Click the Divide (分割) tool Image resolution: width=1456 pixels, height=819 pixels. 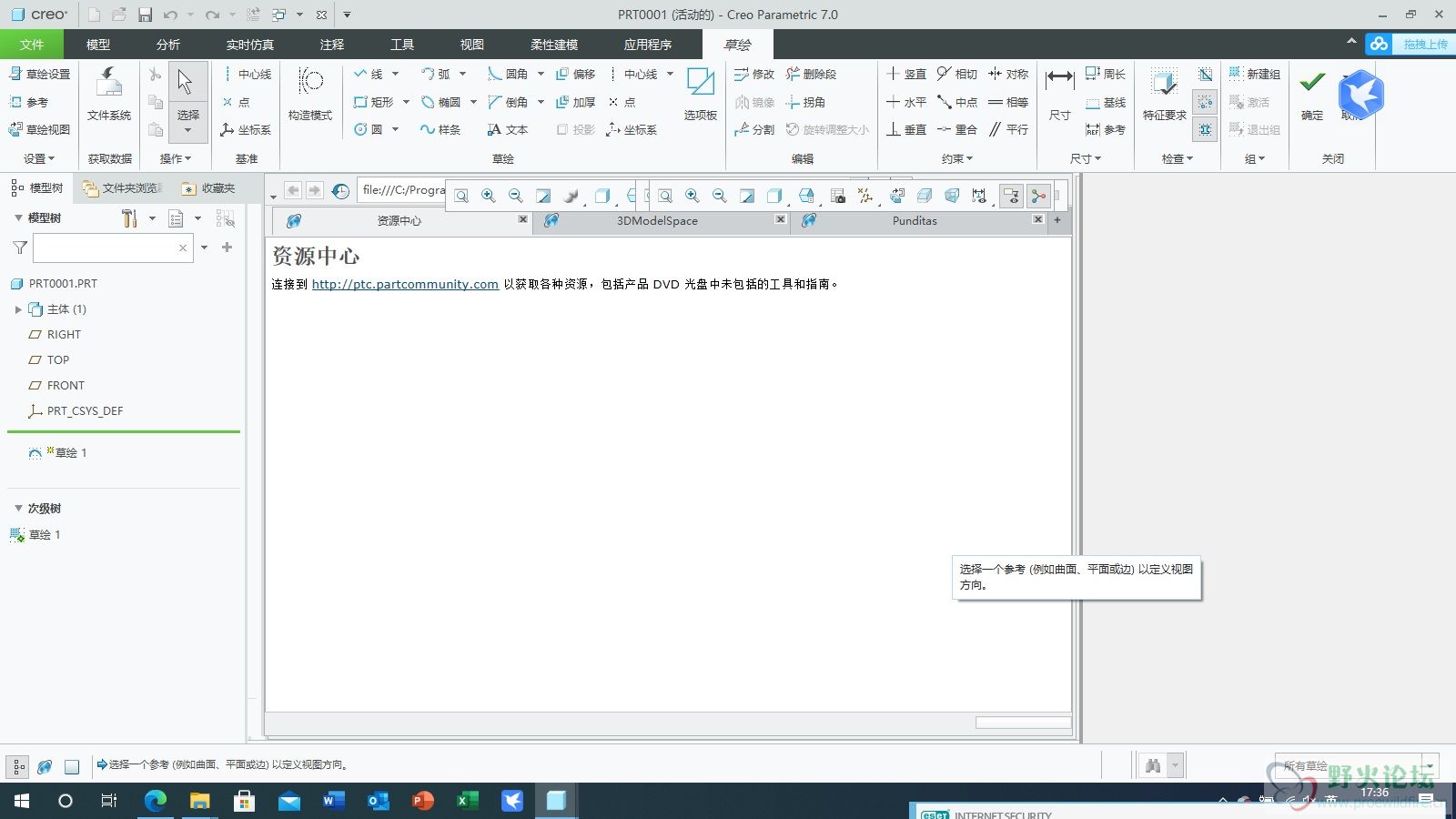(x=754, y=129)
